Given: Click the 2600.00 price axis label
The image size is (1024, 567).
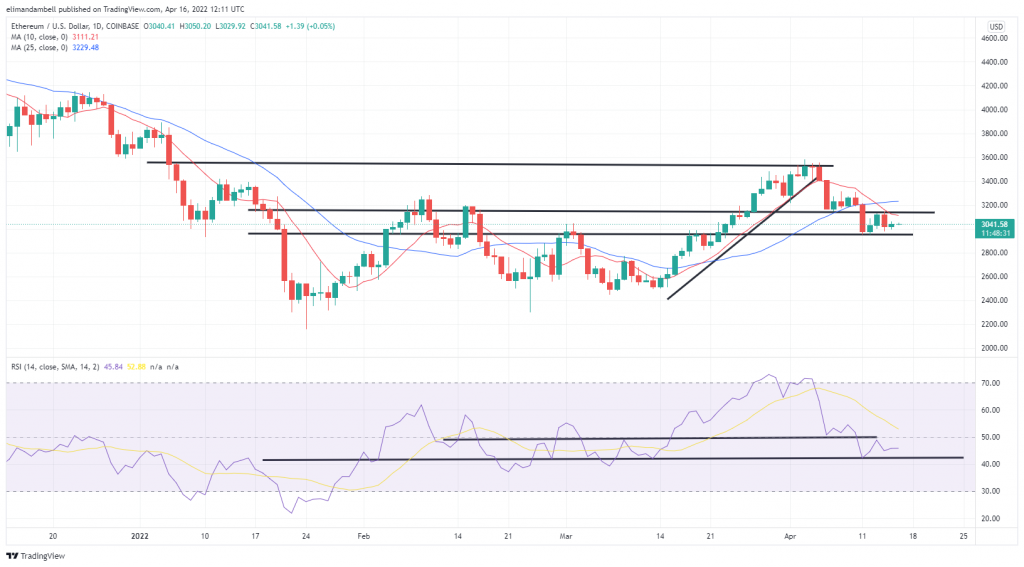Looking at the screenshot, I should (x=995, y=277).
